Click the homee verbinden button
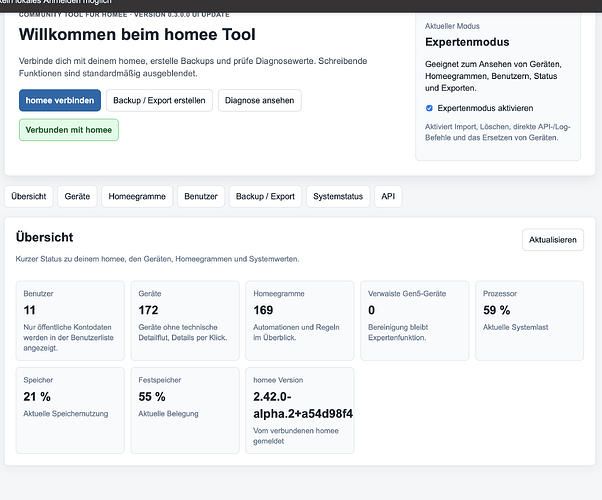Screen dimensions: 602x500 tap(60, 101)
